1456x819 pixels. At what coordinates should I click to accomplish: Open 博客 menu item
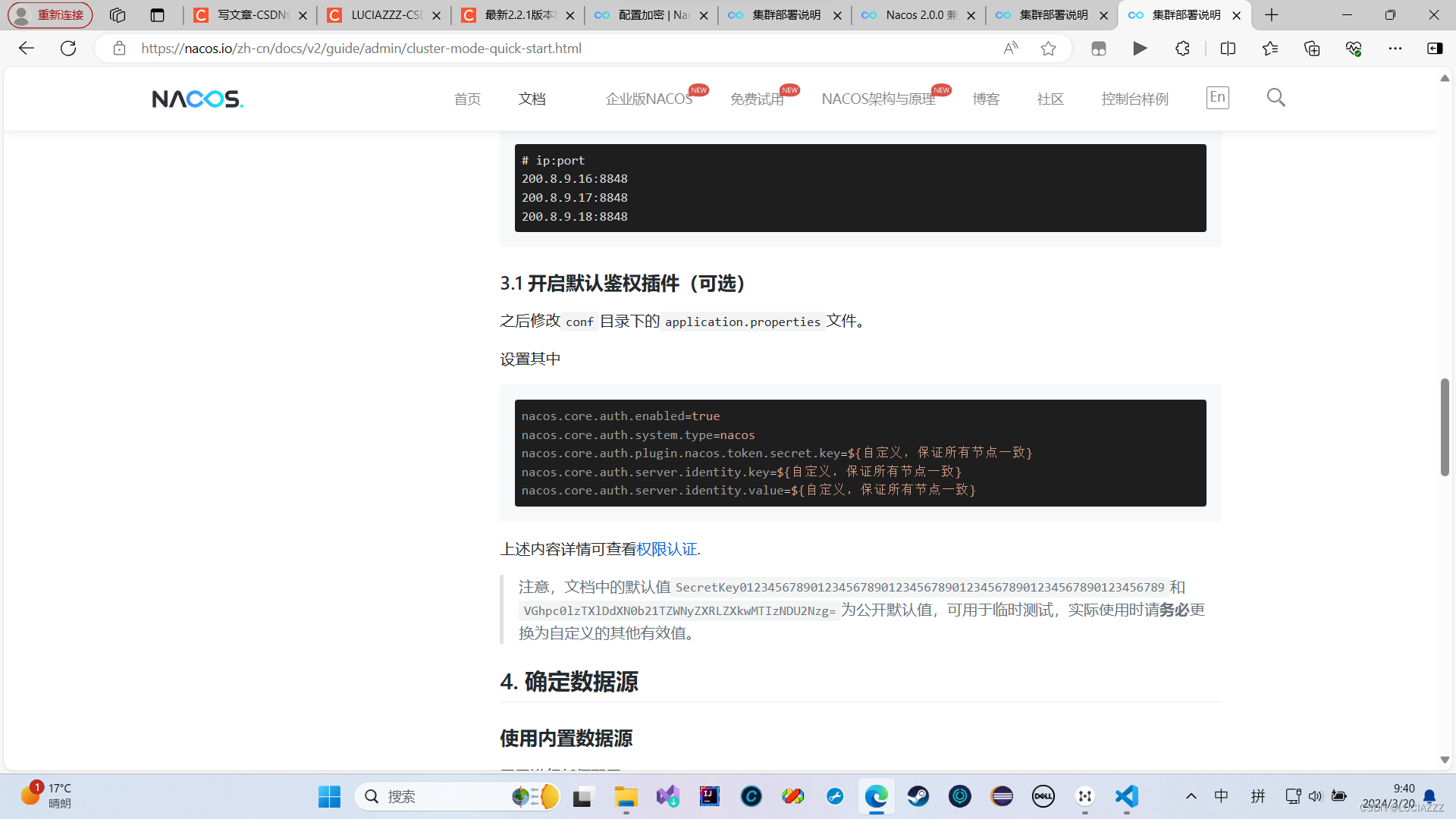point(986,99)
